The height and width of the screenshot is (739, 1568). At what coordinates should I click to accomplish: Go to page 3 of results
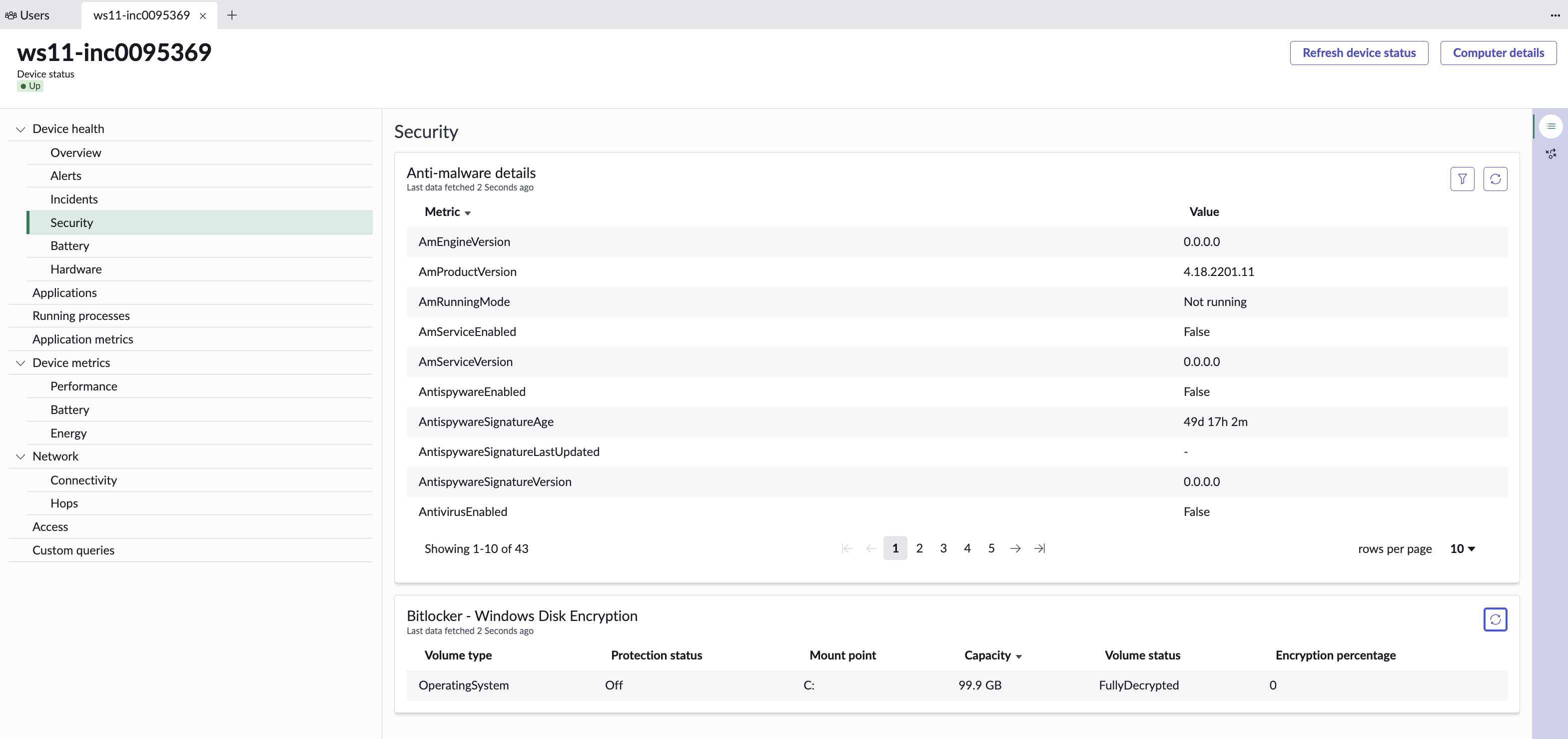tap(943, 548)
